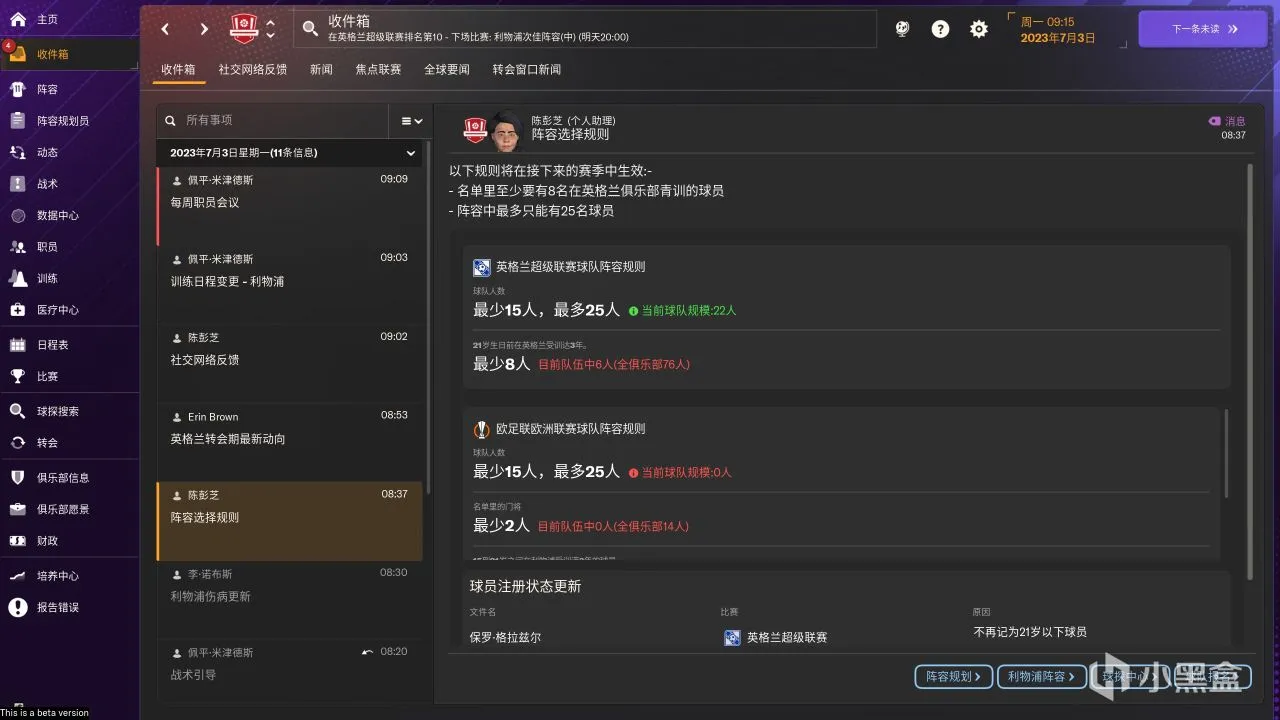This screenshot has width=1280, height=720.
Task: Click 消息 message type tag
Action: pyautogui.click(x=1227, y=121)
